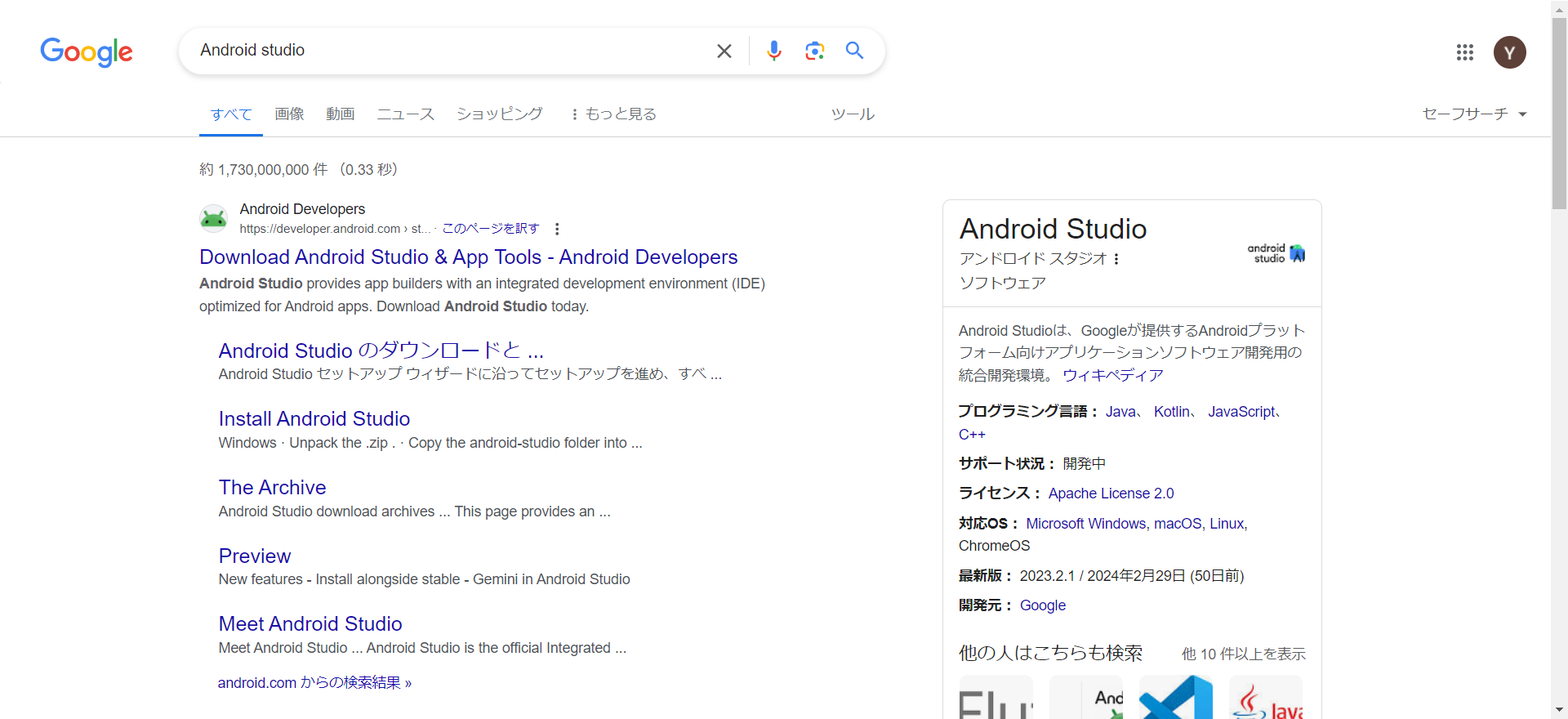This screenshot has width=1568, height=719.
Task: Open knowledge panel more options menu
Action: pyautogui.click(x=1116, y=259)
